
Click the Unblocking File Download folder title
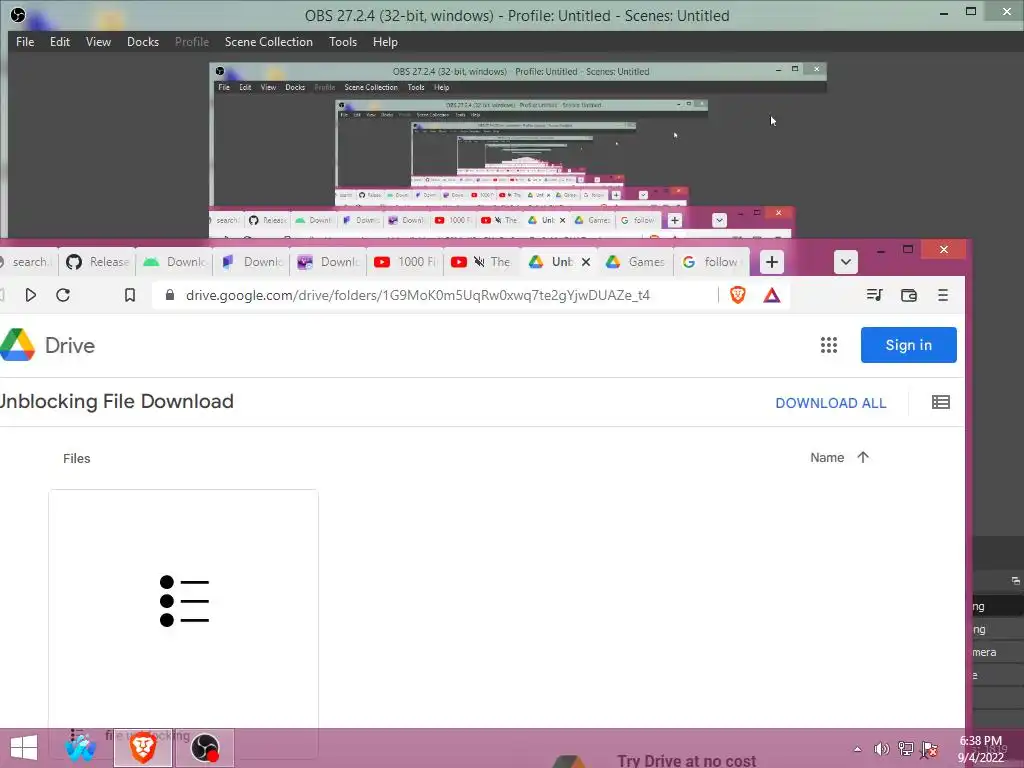[x=117, y=401]
